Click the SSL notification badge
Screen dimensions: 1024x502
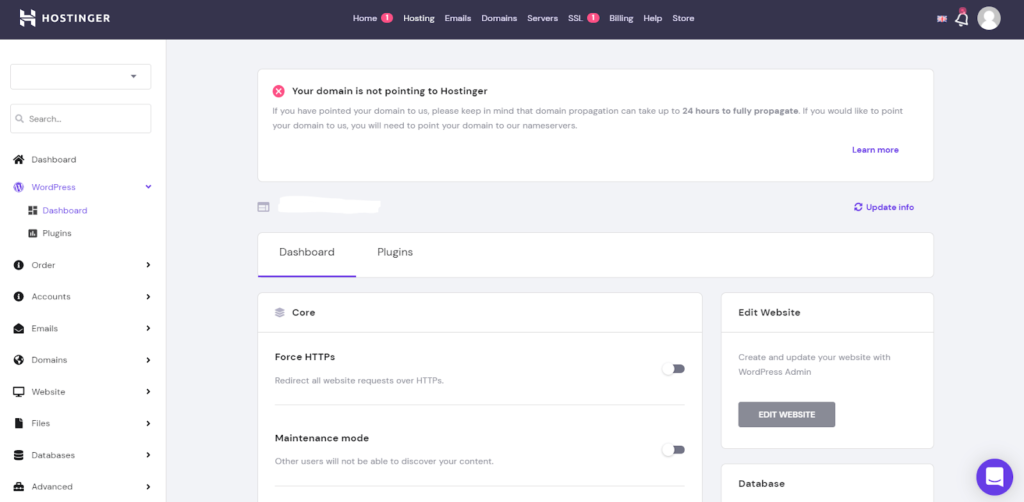point(593,18)
